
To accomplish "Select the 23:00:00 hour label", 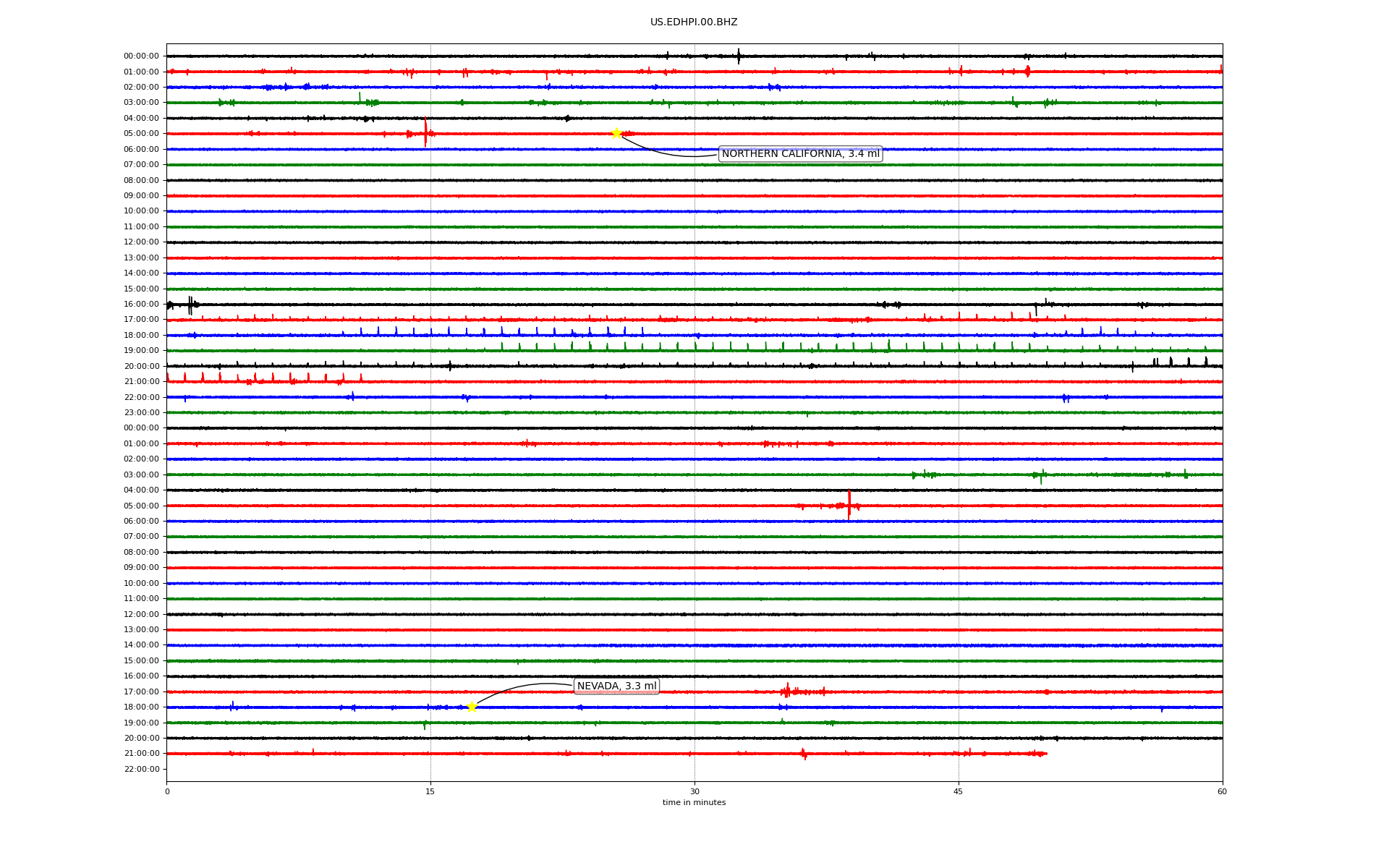I will (x=141, y=413).
